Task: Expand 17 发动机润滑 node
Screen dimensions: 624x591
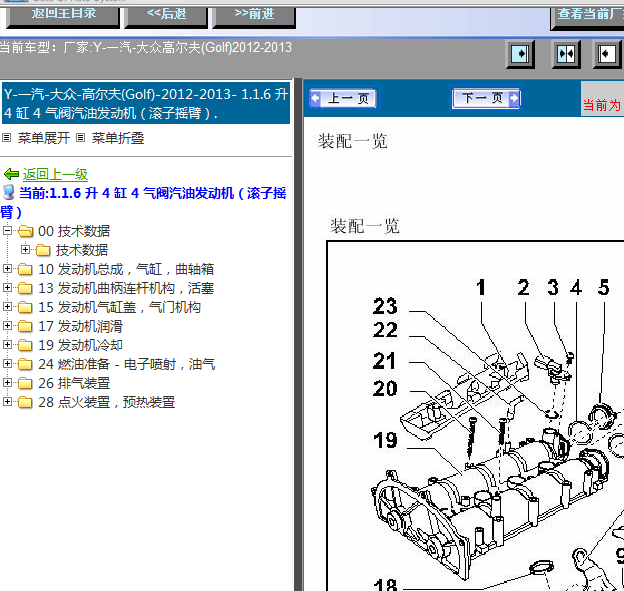Action: (x=7, y=326)
